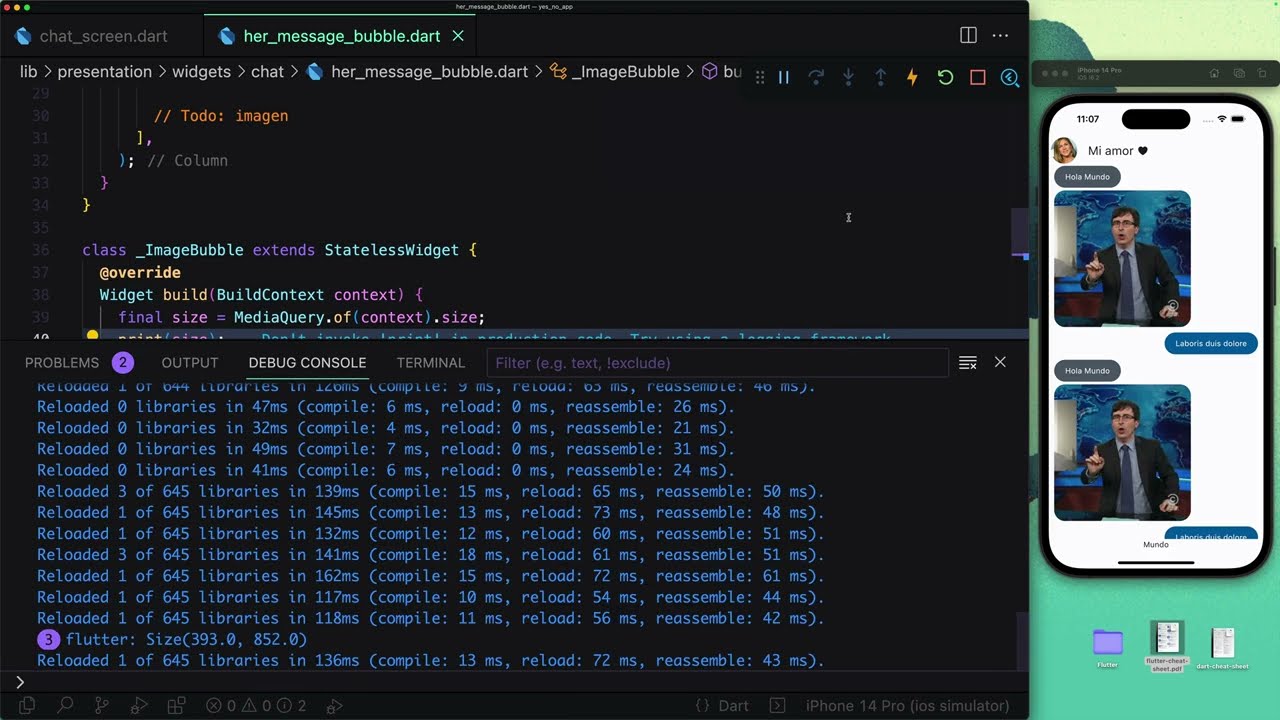Click the editor minimap scrollbar
The width and height of the screenshot is (1280, 720).
(1020, 233)
